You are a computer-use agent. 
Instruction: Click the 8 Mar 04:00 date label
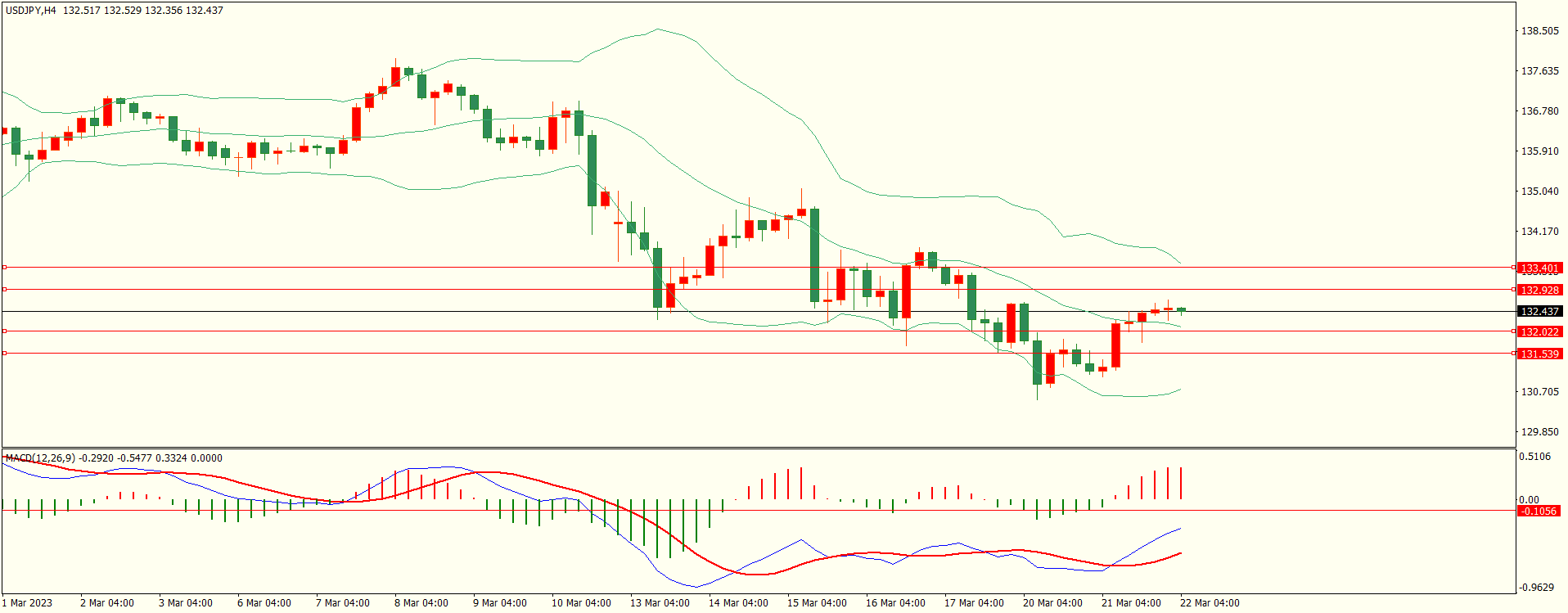click(421, 603)
